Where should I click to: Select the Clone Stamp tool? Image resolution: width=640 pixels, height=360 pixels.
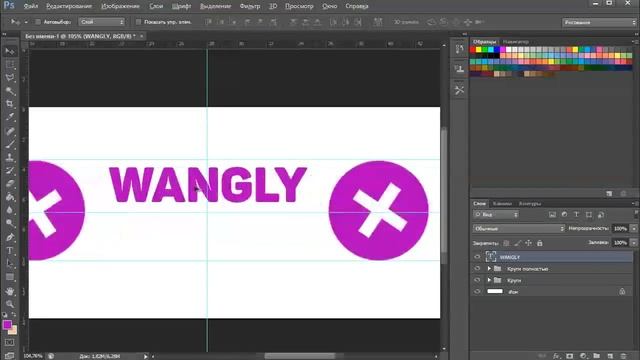click(x=10, y=157)
